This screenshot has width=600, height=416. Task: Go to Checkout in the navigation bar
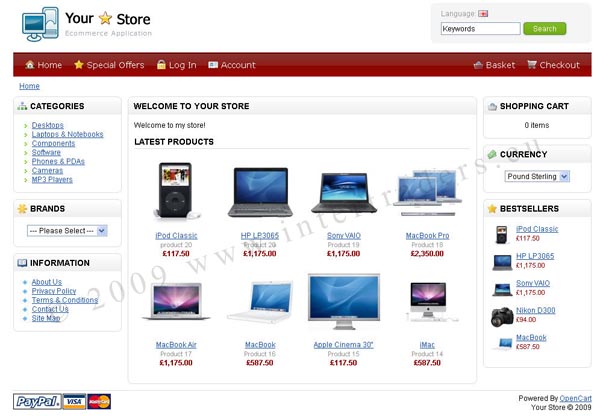(553, 65)
